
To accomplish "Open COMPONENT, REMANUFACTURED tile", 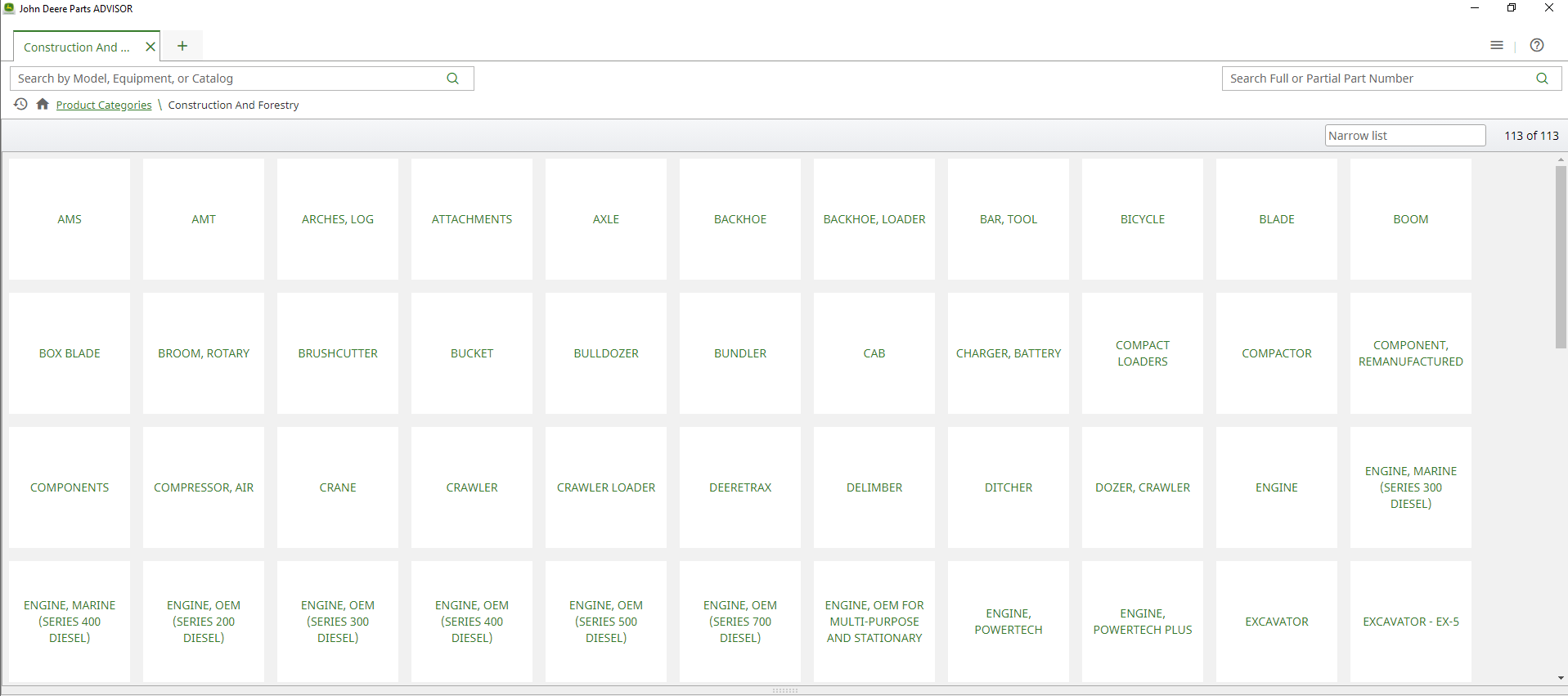I will pyautogui.click(x=1411, y=353).
